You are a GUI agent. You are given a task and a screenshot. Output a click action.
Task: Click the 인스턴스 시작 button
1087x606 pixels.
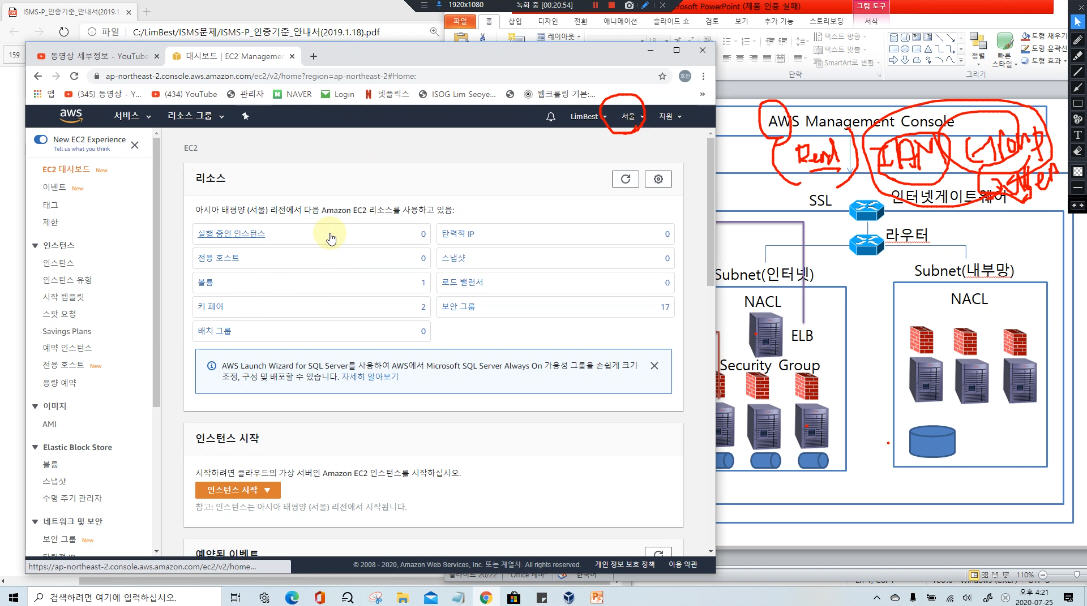pyautogui.click(x=238, y=490)
